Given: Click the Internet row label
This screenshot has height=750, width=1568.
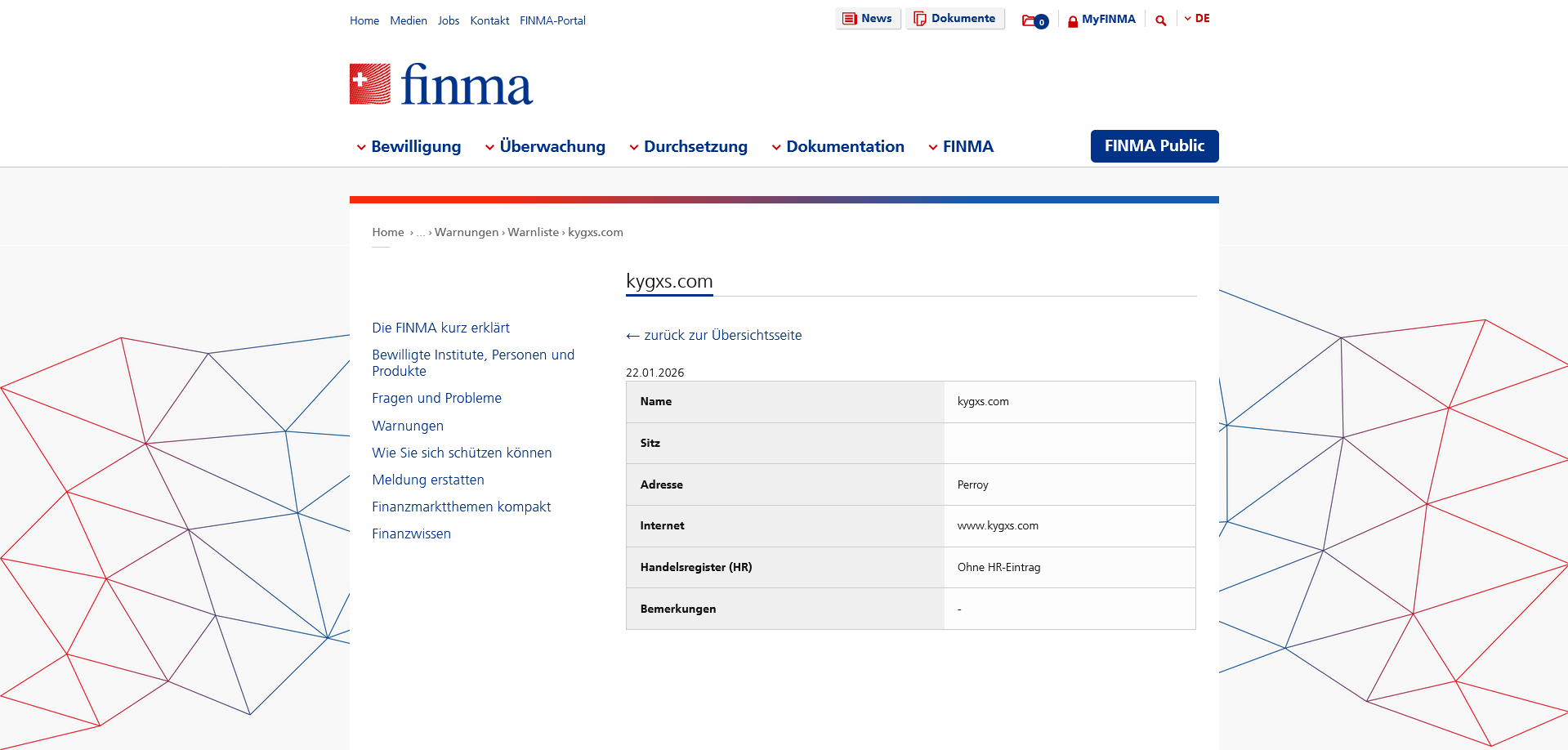Looking at the screenshot, I should (x=663, y=525).
